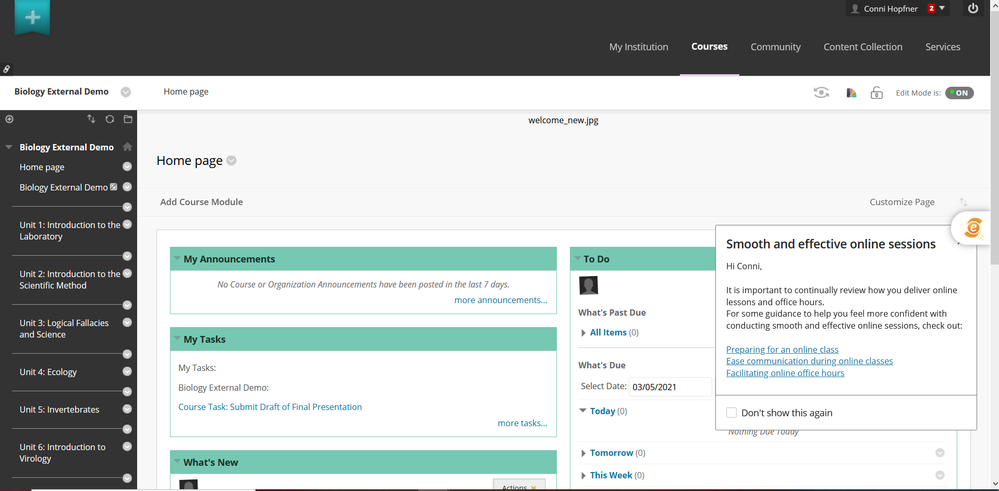Open the Conni Hopfner user menu

898,8
